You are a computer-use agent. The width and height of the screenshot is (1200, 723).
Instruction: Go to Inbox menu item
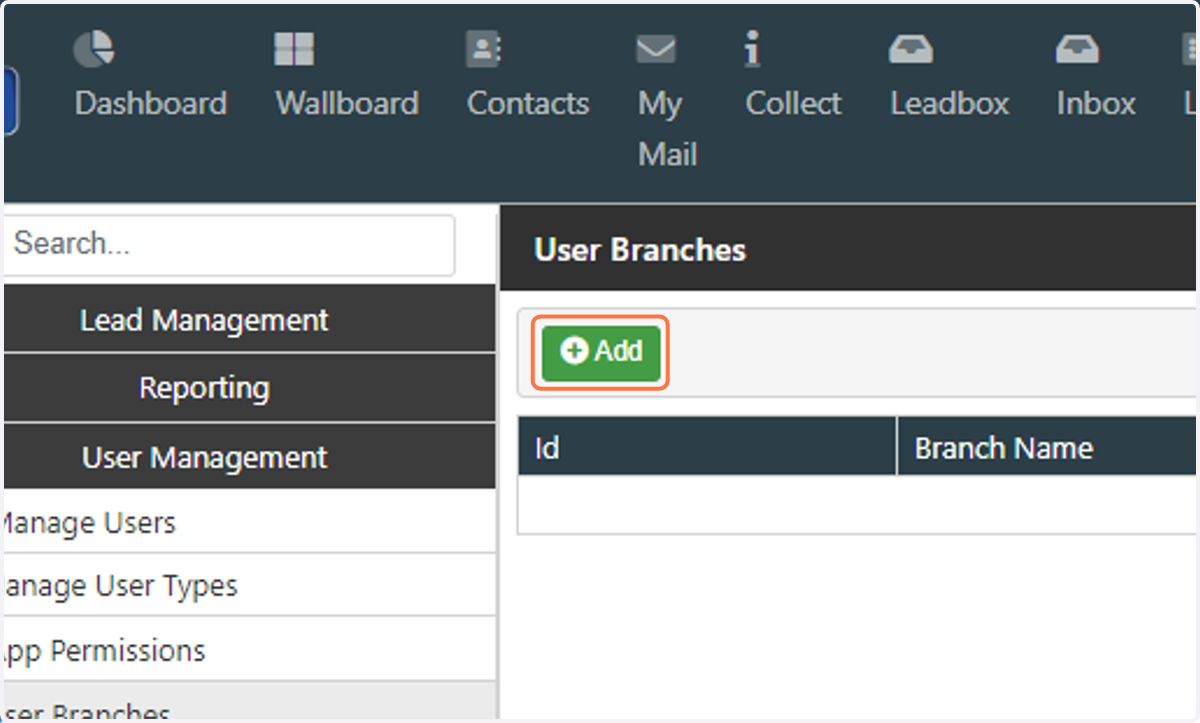(1096, 103)
